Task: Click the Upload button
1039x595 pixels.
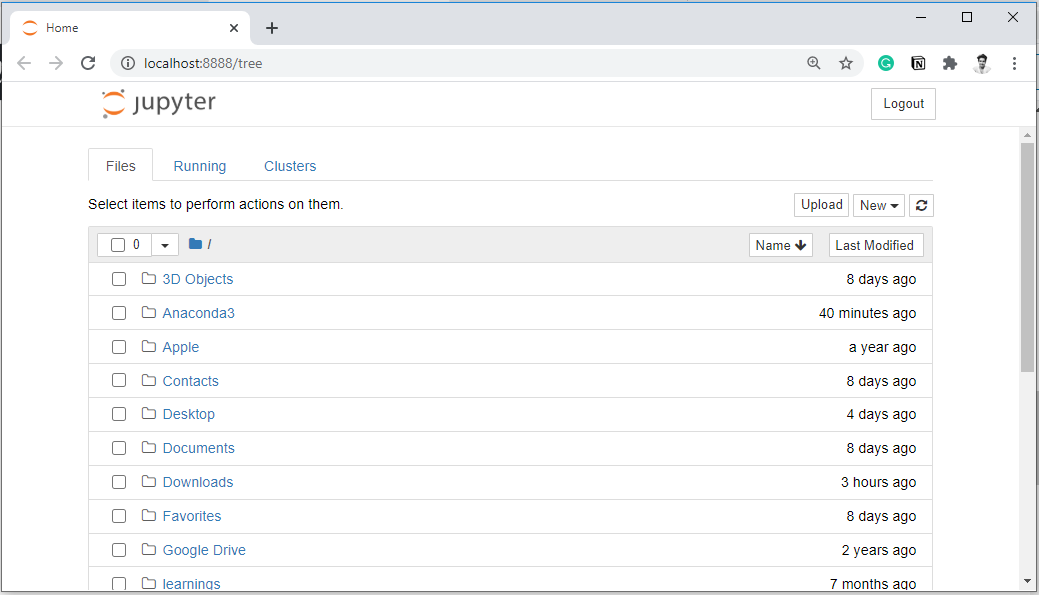Action: tap(822, 205)
